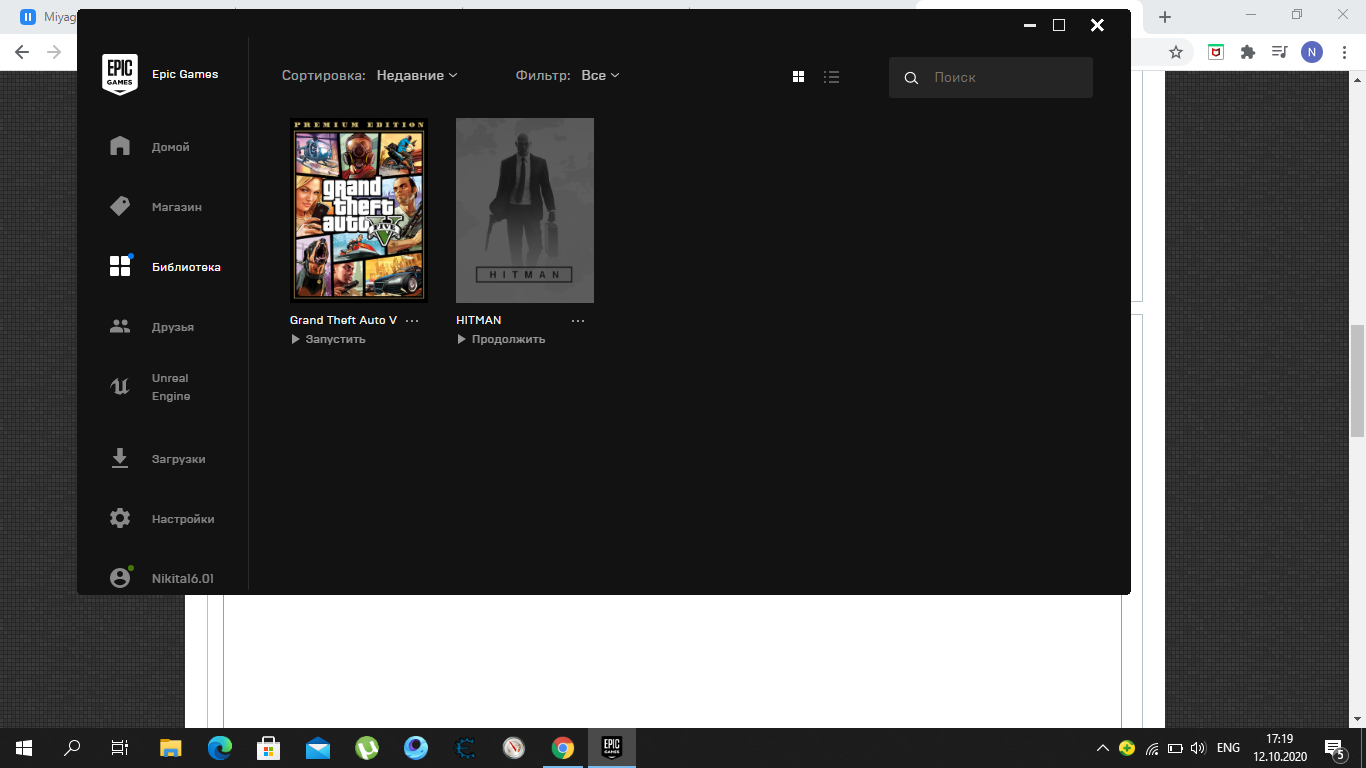Open the Mail app from the taskbar
The height and width of the screenshot is (768, 1366).
[318, 747]
